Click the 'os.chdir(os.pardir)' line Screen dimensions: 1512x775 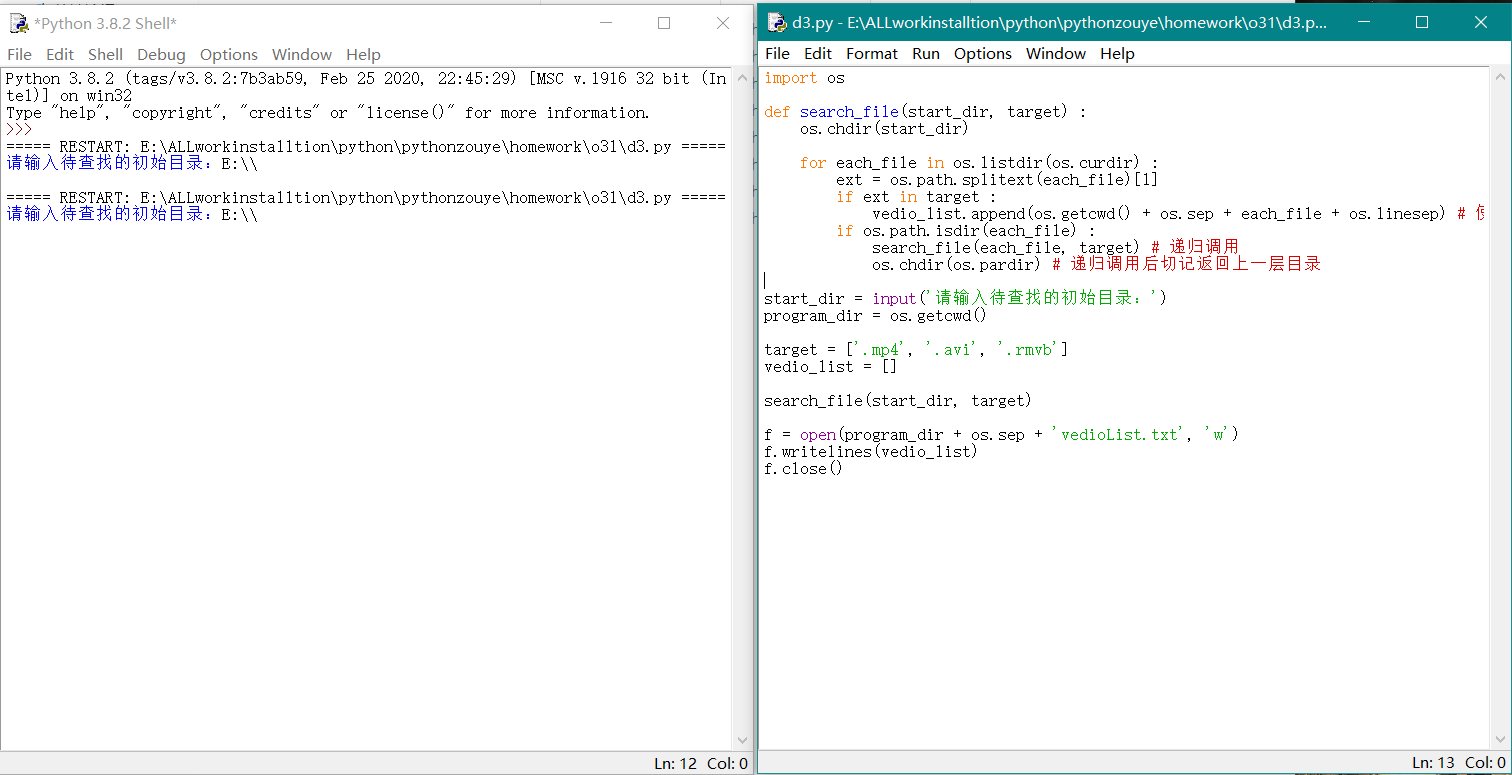[x=1096, y=265]
